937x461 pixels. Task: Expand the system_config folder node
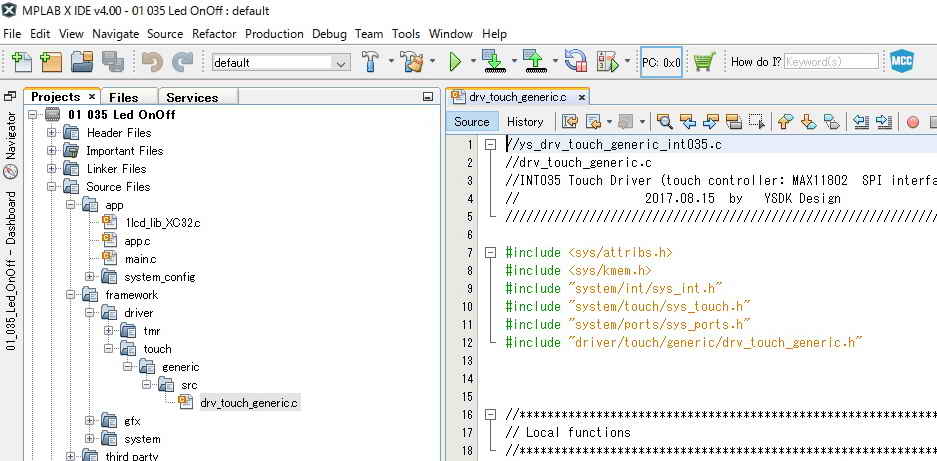pos(90,277)
